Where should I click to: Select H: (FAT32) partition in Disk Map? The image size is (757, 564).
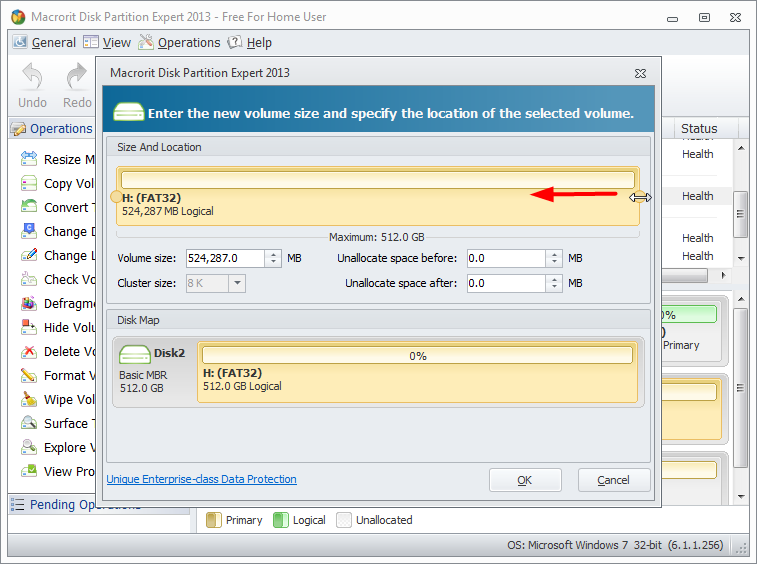(x=418, y=372)
